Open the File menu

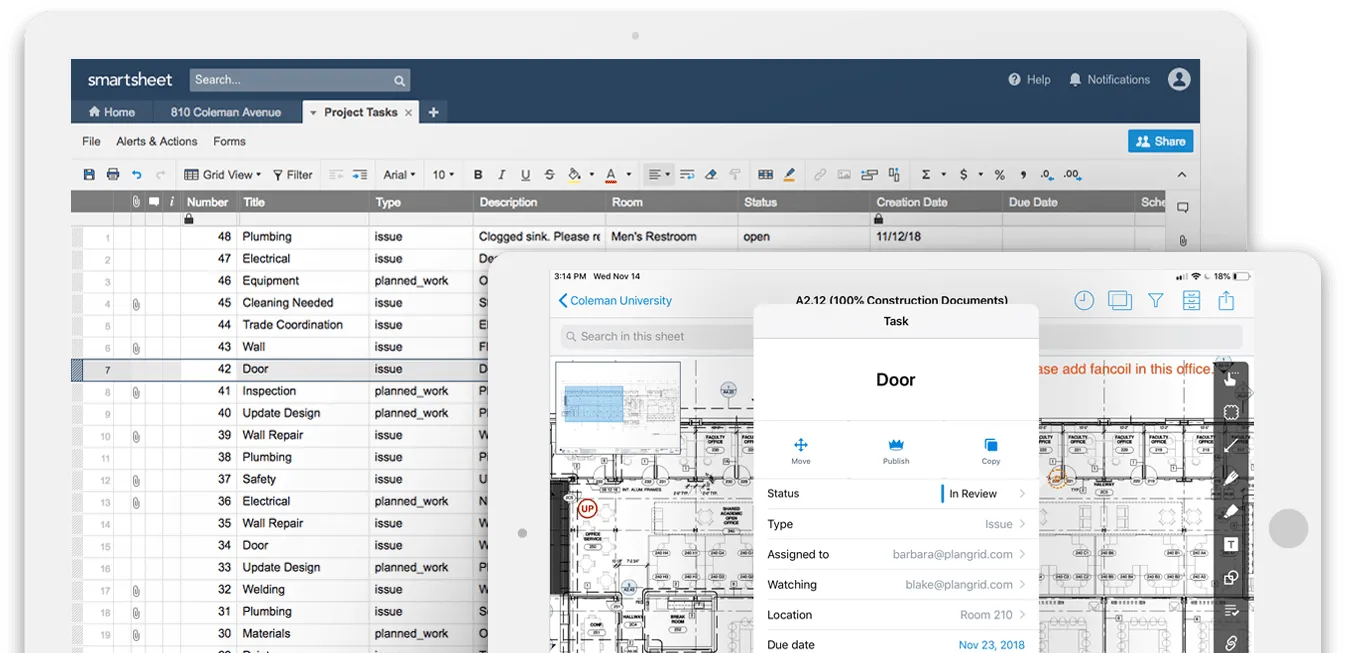91,141
